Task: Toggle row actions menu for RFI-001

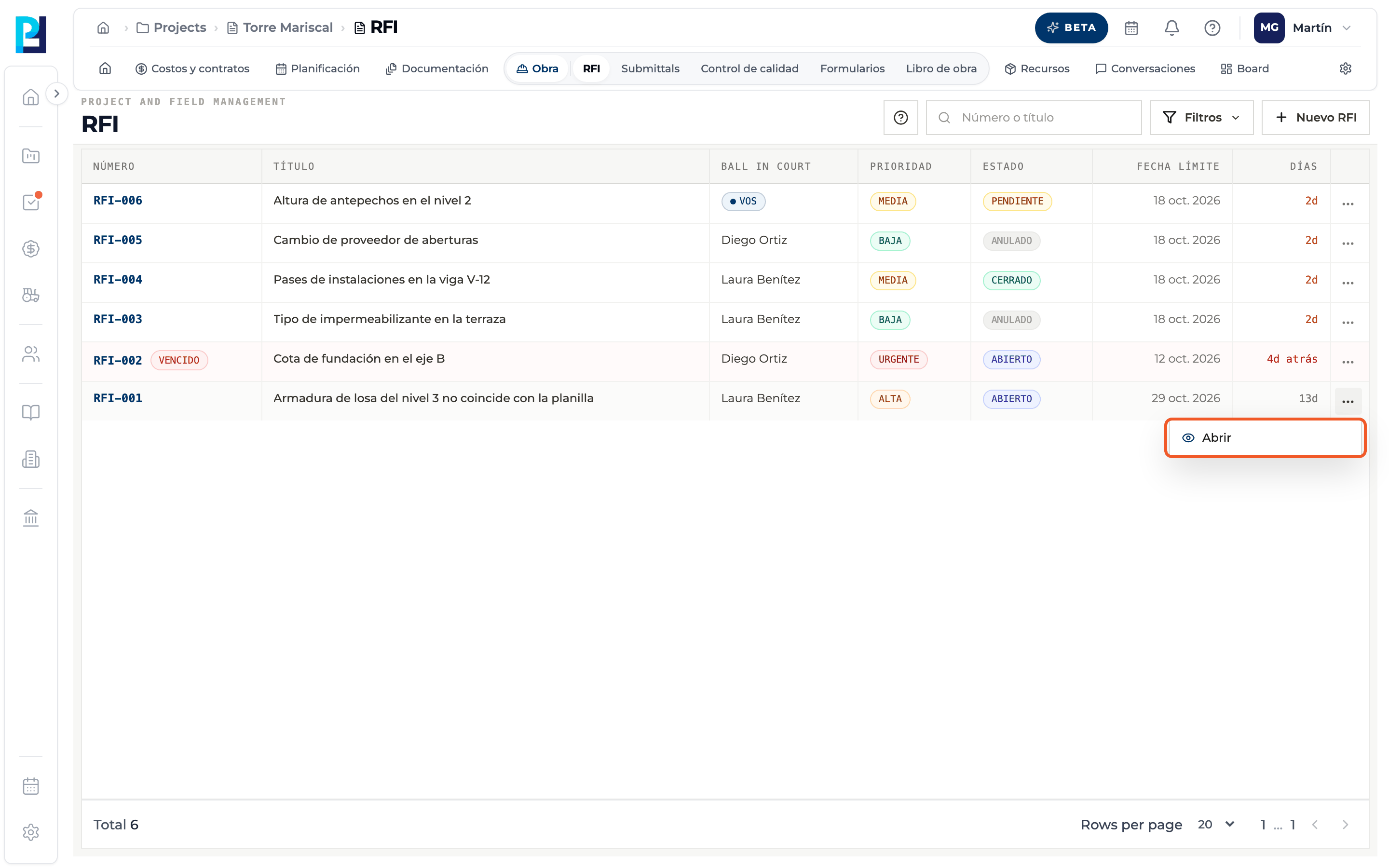Action: (x=1348, y=401)
